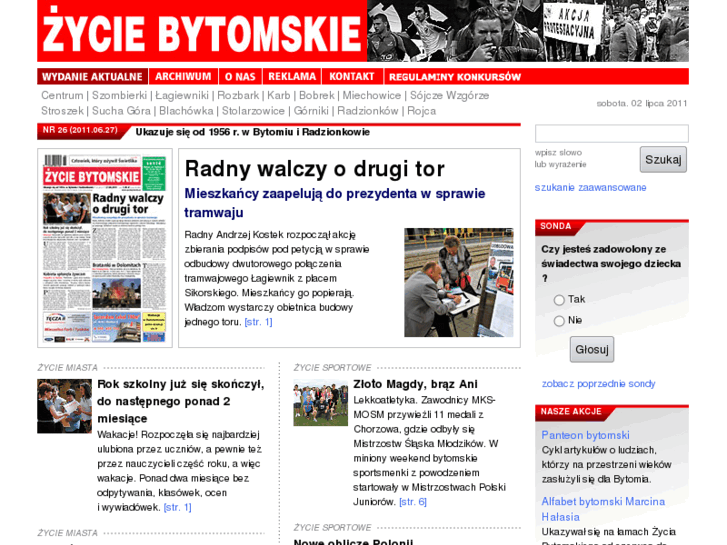Open szukanie zaawansowane link
The height and width of the screenshot is (545, 727).
590,187
